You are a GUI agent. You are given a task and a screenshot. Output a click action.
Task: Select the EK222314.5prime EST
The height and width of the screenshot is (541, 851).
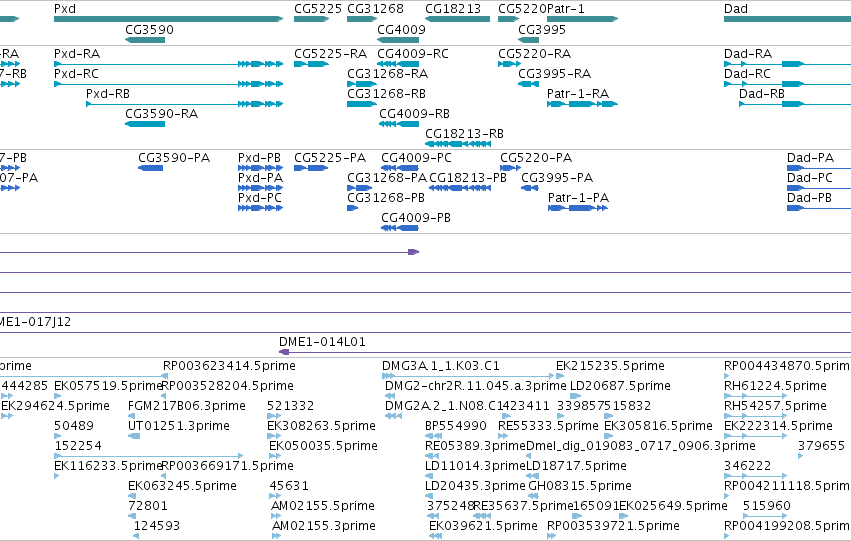(755, 436)
